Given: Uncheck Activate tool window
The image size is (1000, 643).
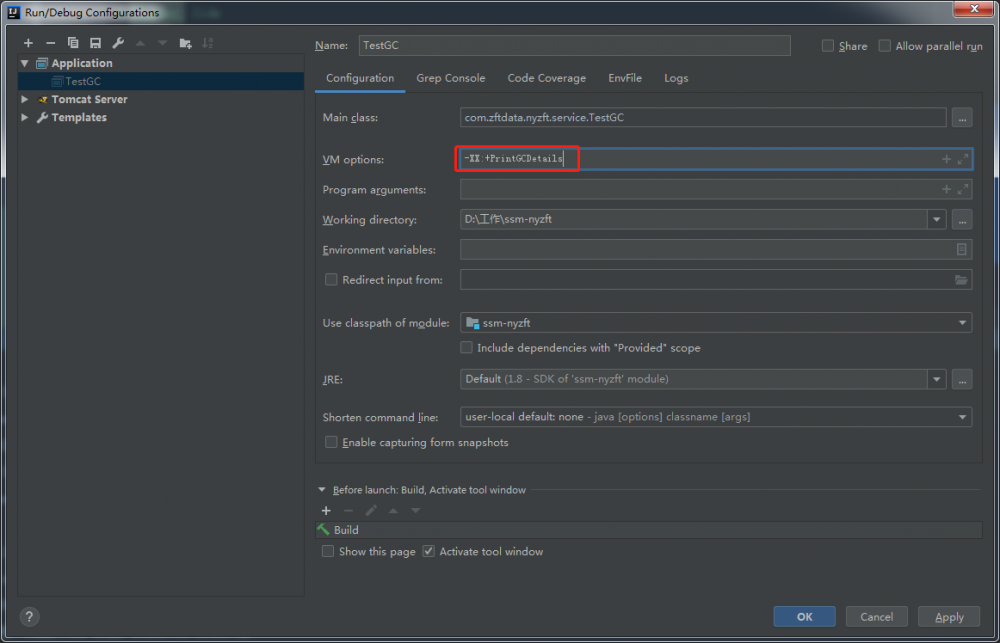Looking at the screenshot, I should 429,551.
